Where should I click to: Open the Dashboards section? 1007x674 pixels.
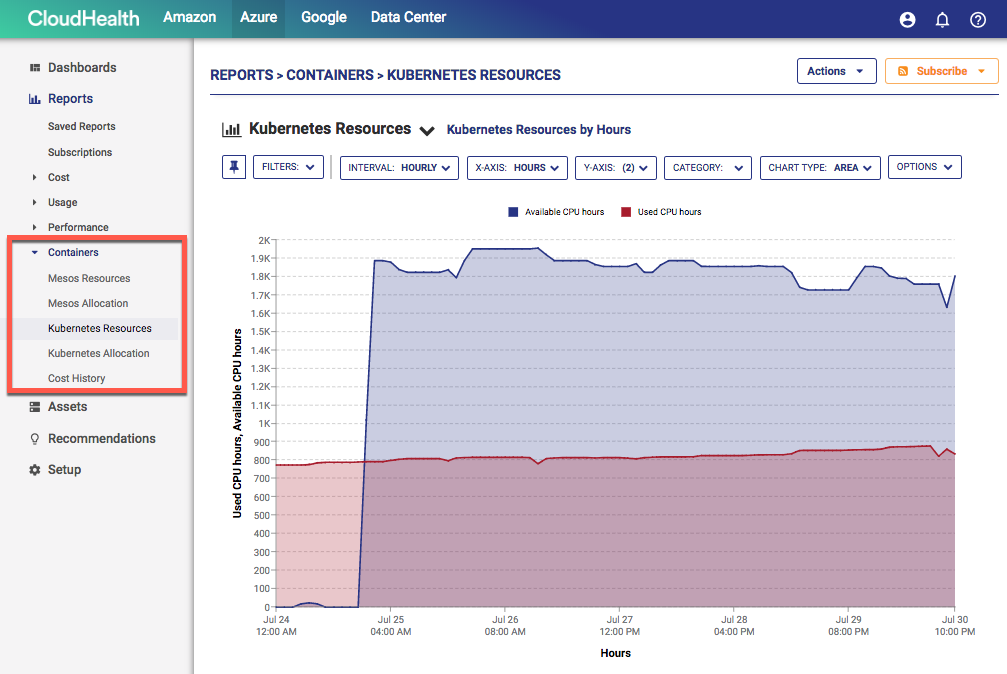click(x=82, y=67)
